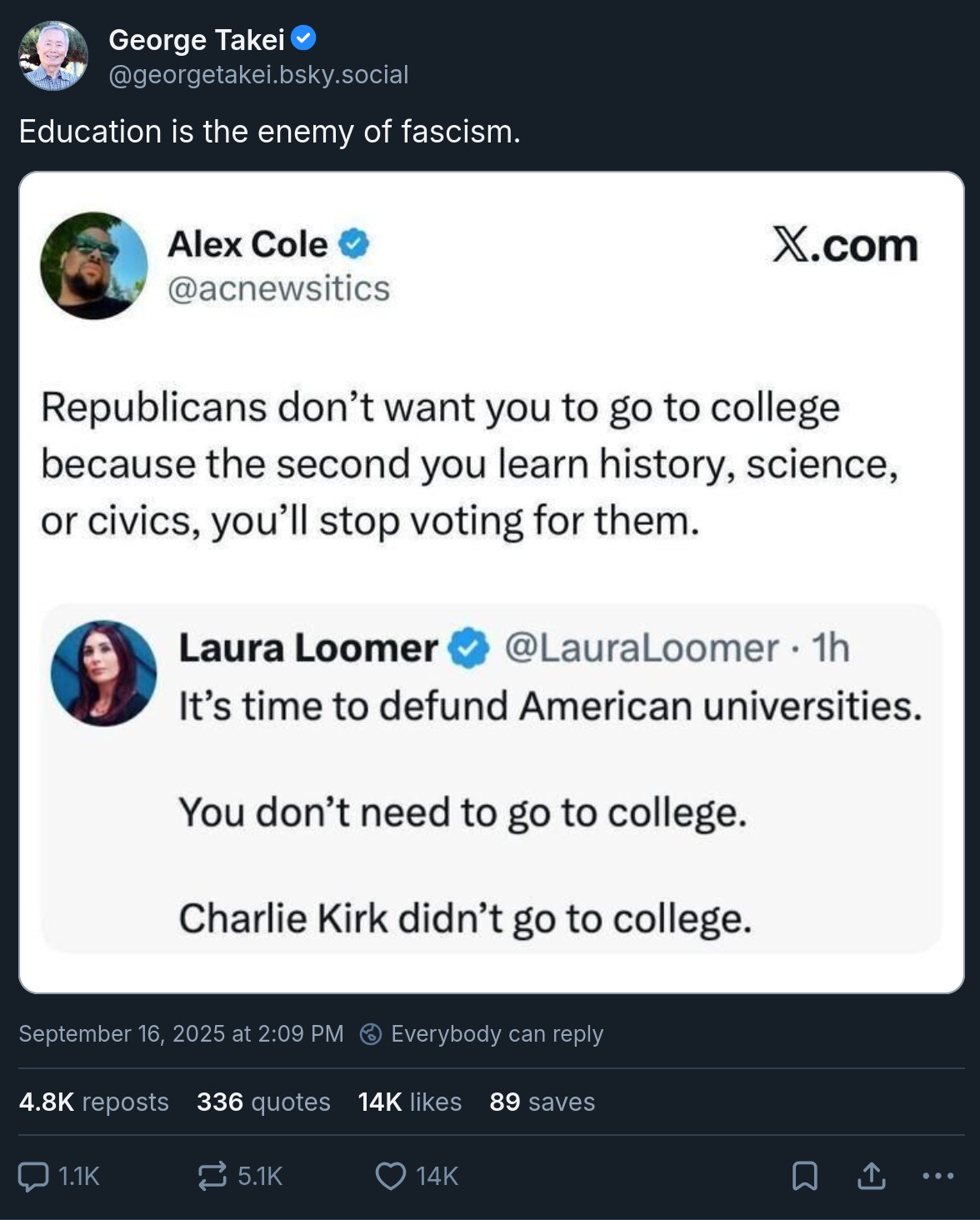The image size is (980, 1220).
Task: Click the September 16, 2025 timestamp
Action: (x=180, y=1033)
